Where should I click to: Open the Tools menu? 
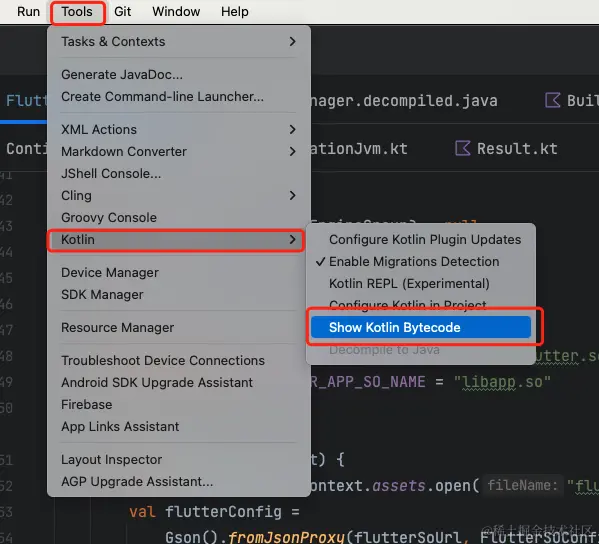[77, 11]
